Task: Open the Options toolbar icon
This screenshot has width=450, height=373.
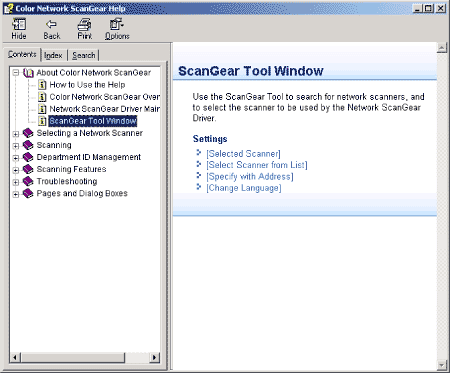Action: pyautogui.click(x=117, y=24)
